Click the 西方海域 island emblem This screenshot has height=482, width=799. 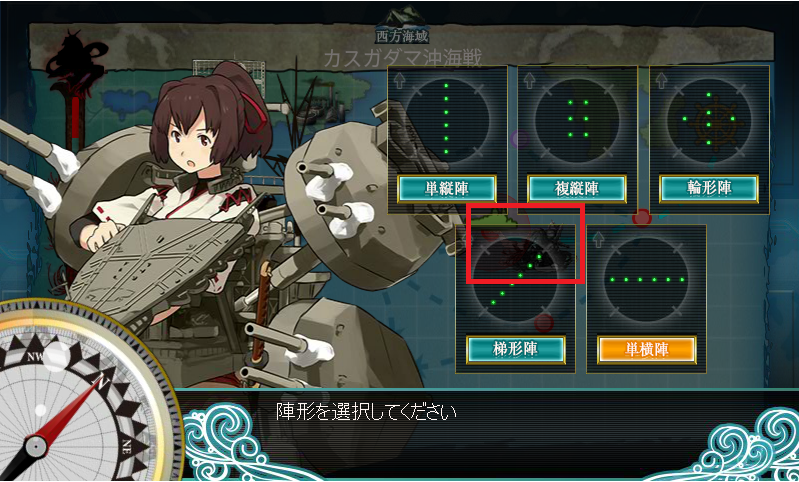point(403,24)
